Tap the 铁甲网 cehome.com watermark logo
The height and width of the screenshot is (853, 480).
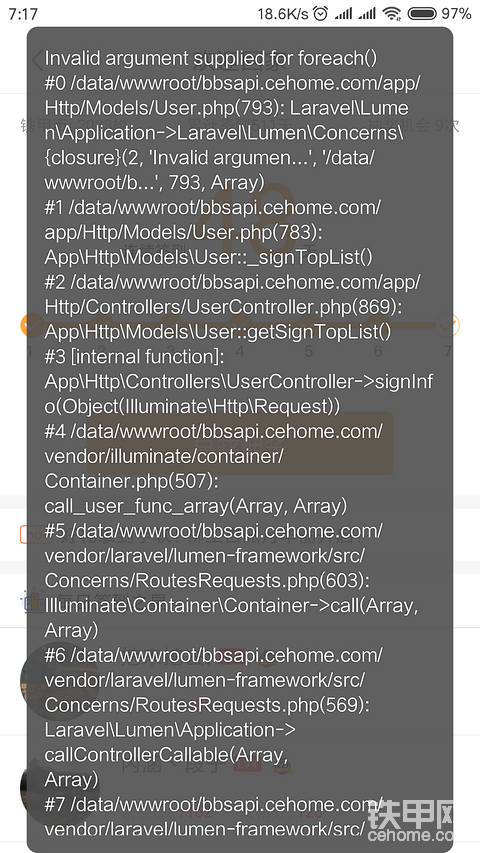pyautogui.click(x=421, y=820)
